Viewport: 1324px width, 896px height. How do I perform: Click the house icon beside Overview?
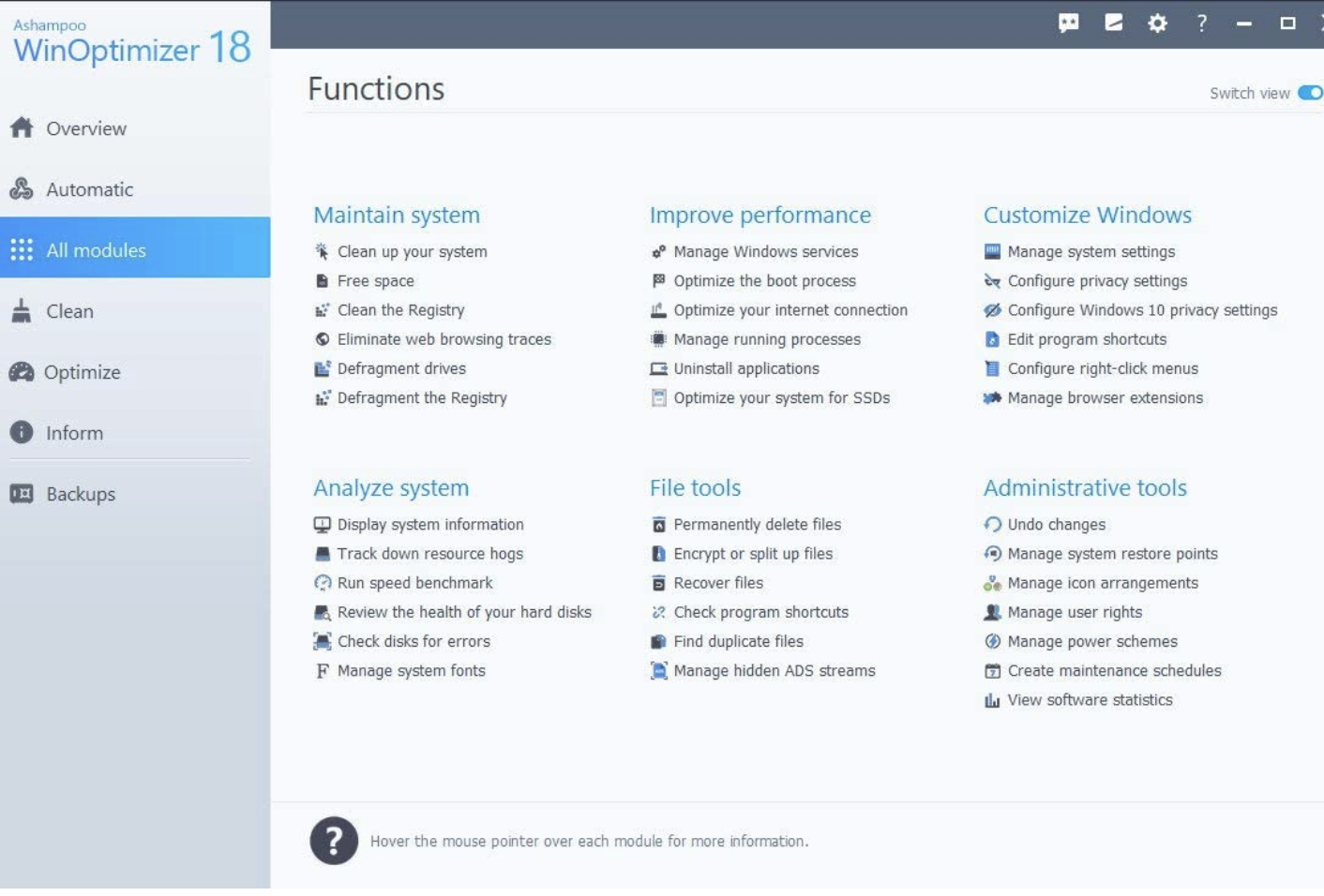coord(22,128)
